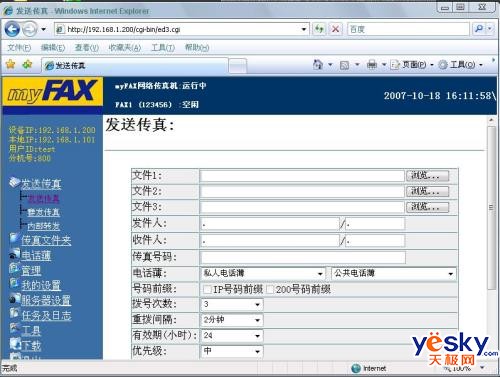Screen dimensions: 500x377
Task: Click 浏览 button for 文件3
Action: point(428,207)
